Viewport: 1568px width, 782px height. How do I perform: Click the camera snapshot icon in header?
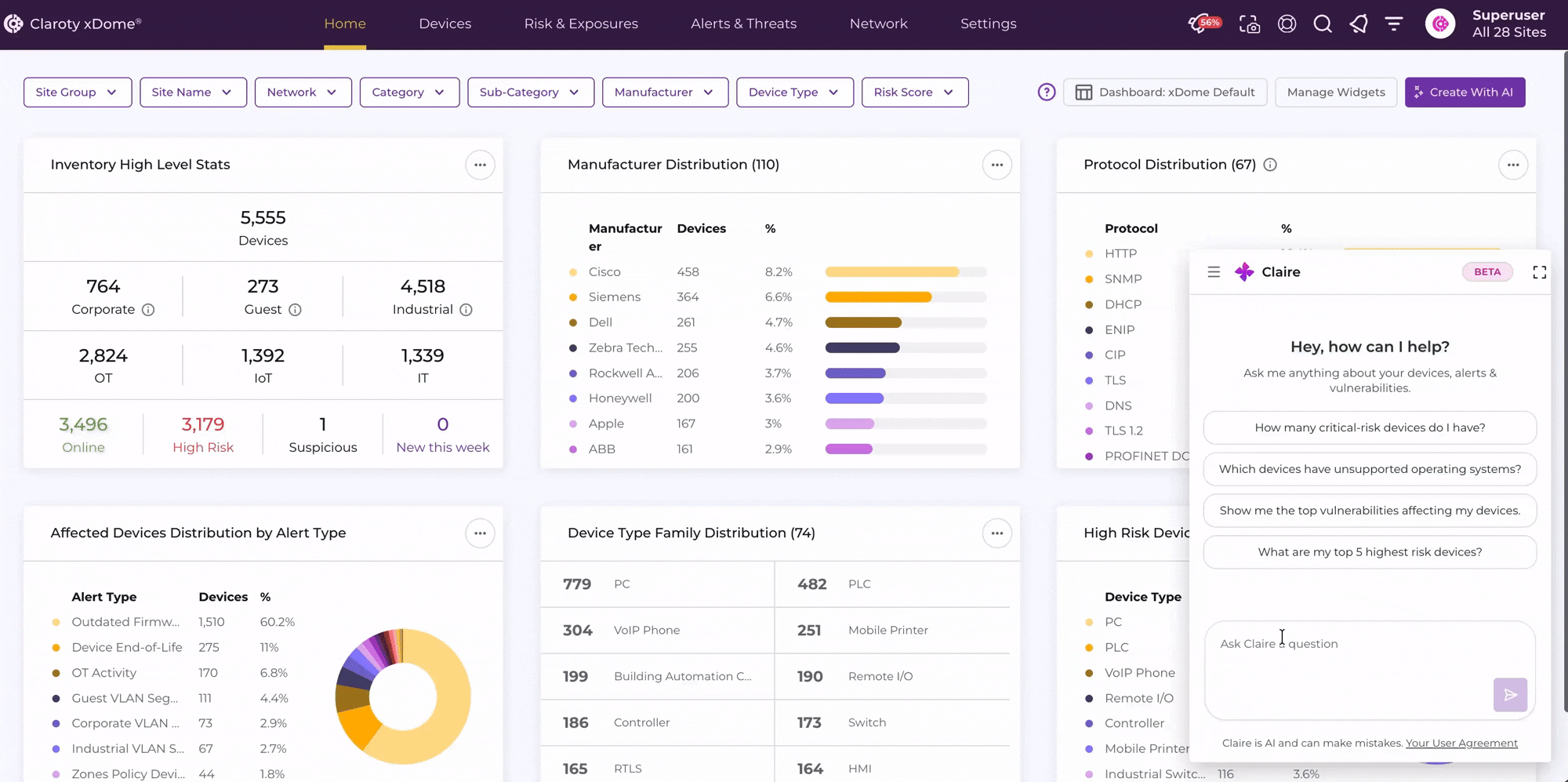click(1250, 24)
